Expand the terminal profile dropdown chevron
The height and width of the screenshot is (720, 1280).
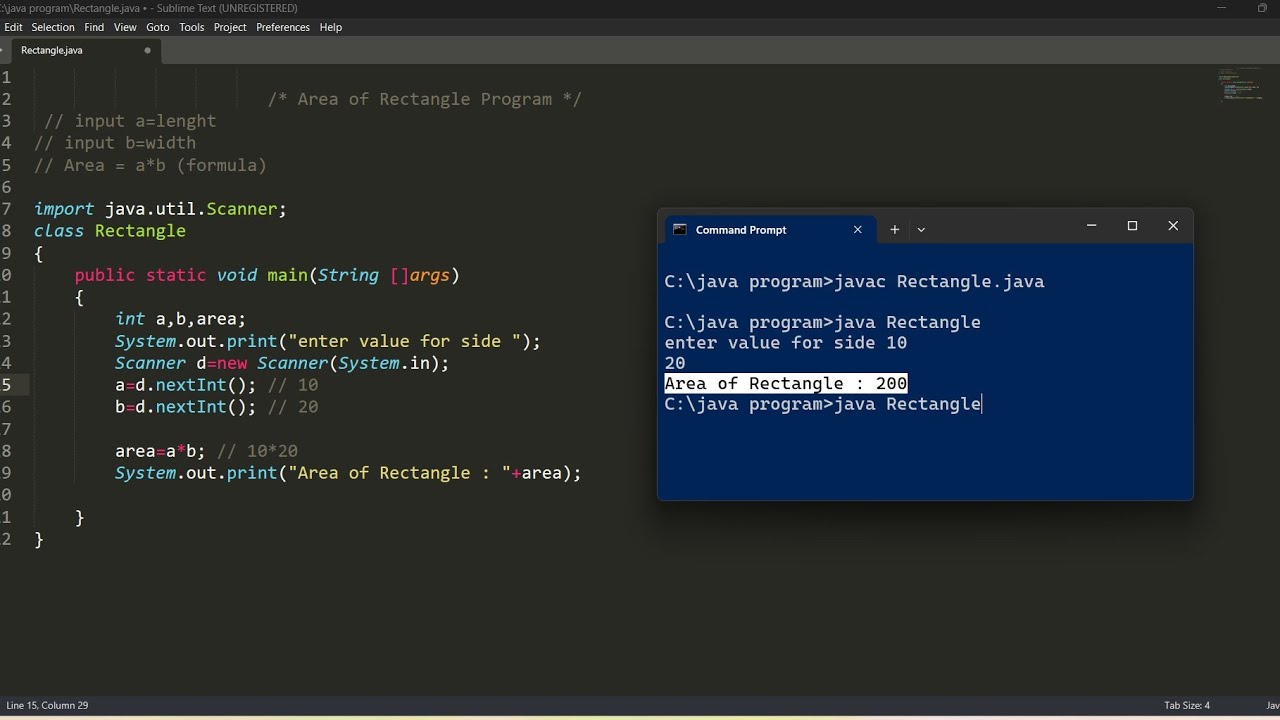coord(921,229)
